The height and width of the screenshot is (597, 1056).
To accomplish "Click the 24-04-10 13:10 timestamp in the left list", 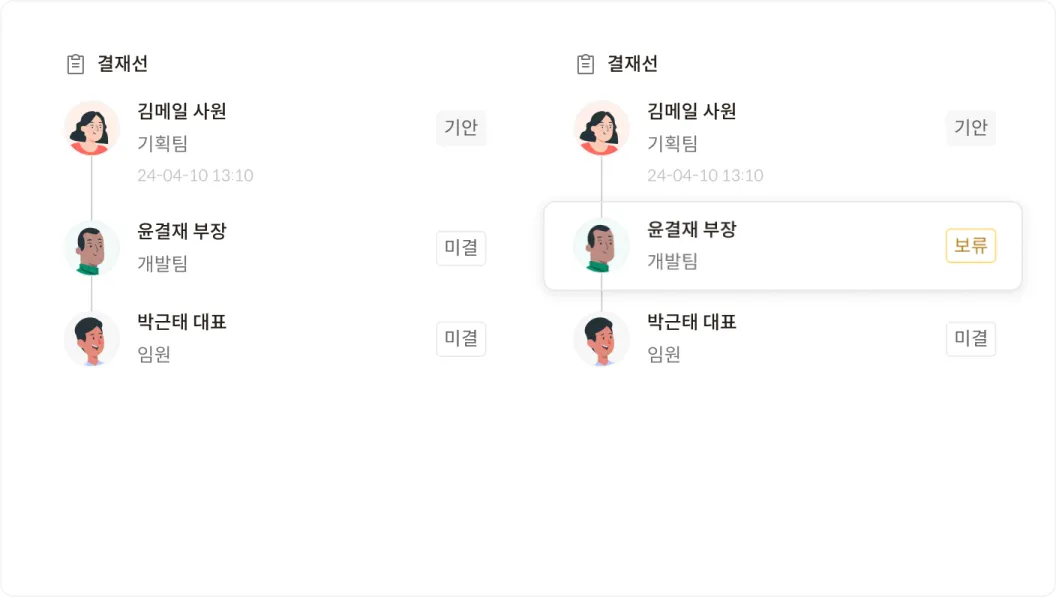I will pos(195,176).
